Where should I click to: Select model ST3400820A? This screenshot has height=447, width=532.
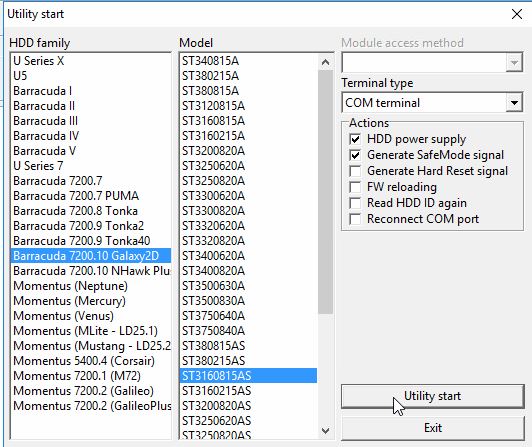[249, 271]
